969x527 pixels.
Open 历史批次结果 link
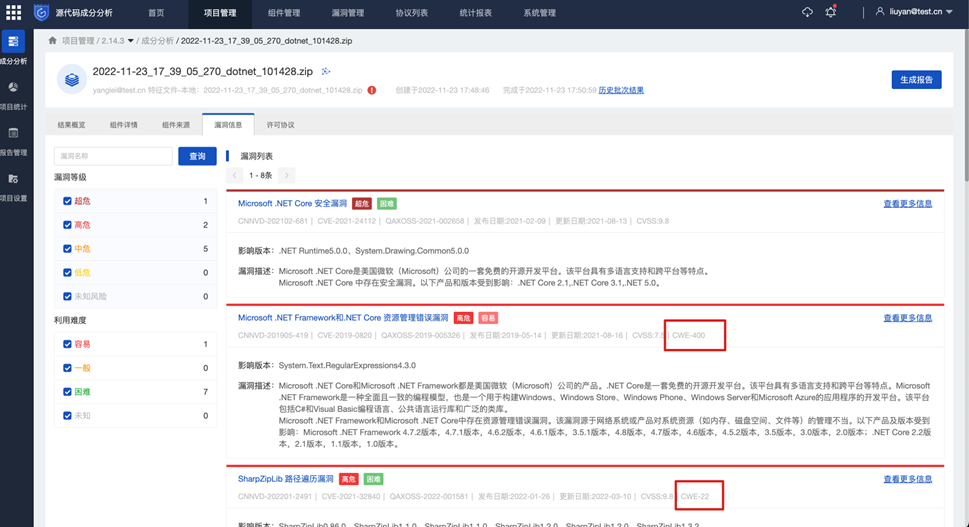[621, 90]
